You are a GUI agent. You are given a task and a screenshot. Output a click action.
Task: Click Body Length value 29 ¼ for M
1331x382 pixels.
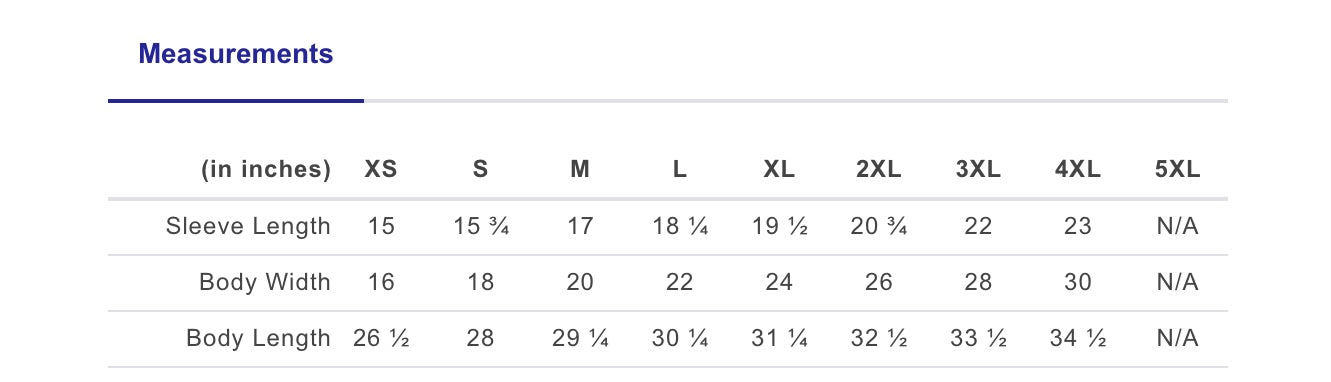point(580,338)
